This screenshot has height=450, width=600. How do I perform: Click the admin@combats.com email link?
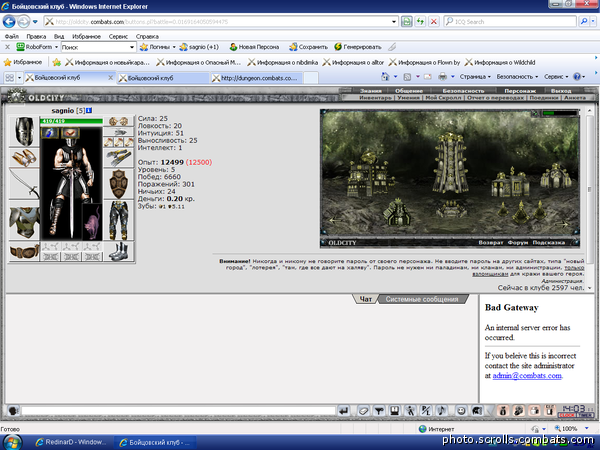(x=527, y=375)
